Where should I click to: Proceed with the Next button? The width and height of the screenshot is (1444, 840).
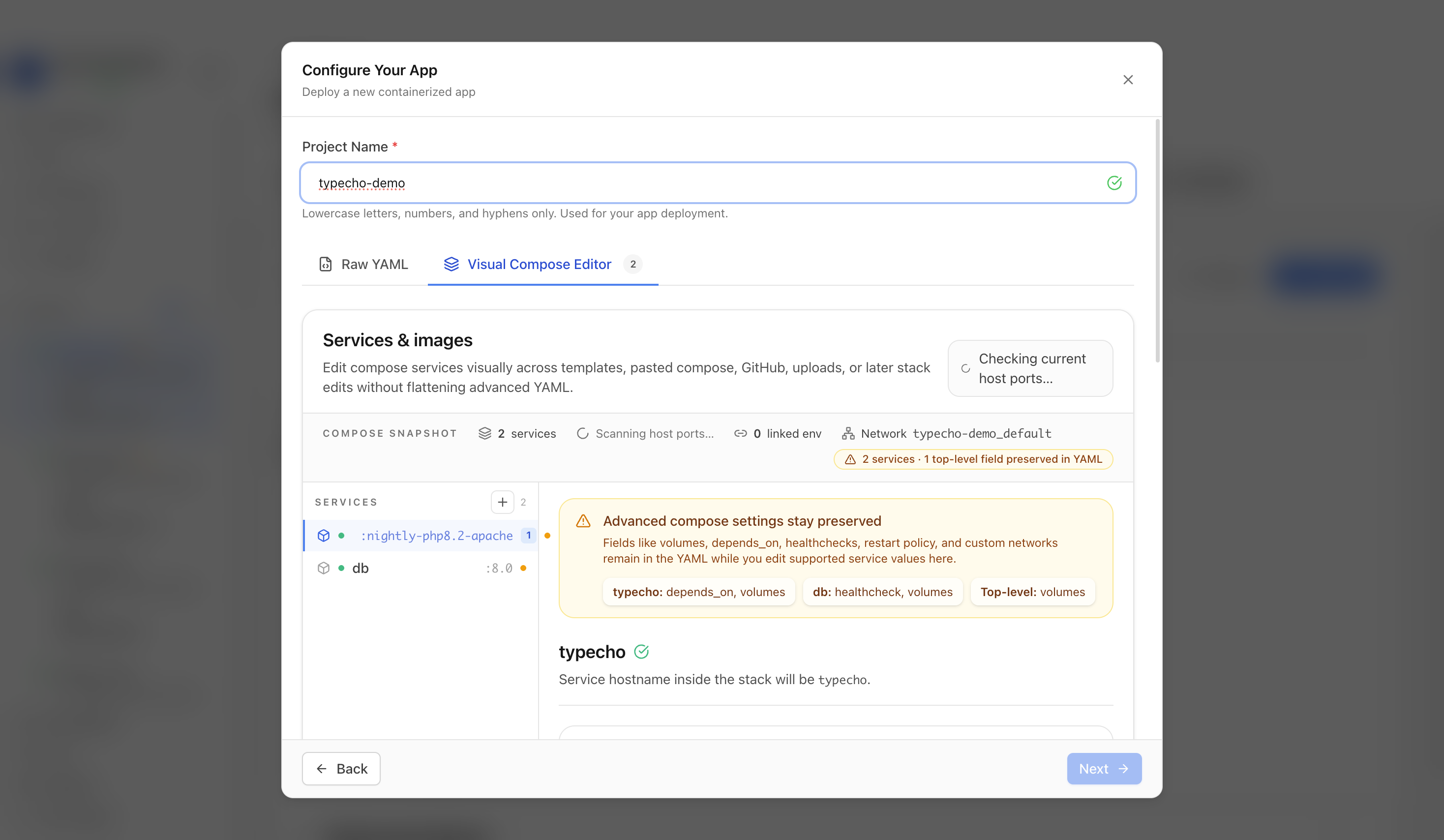click(x=1104, y=768)
